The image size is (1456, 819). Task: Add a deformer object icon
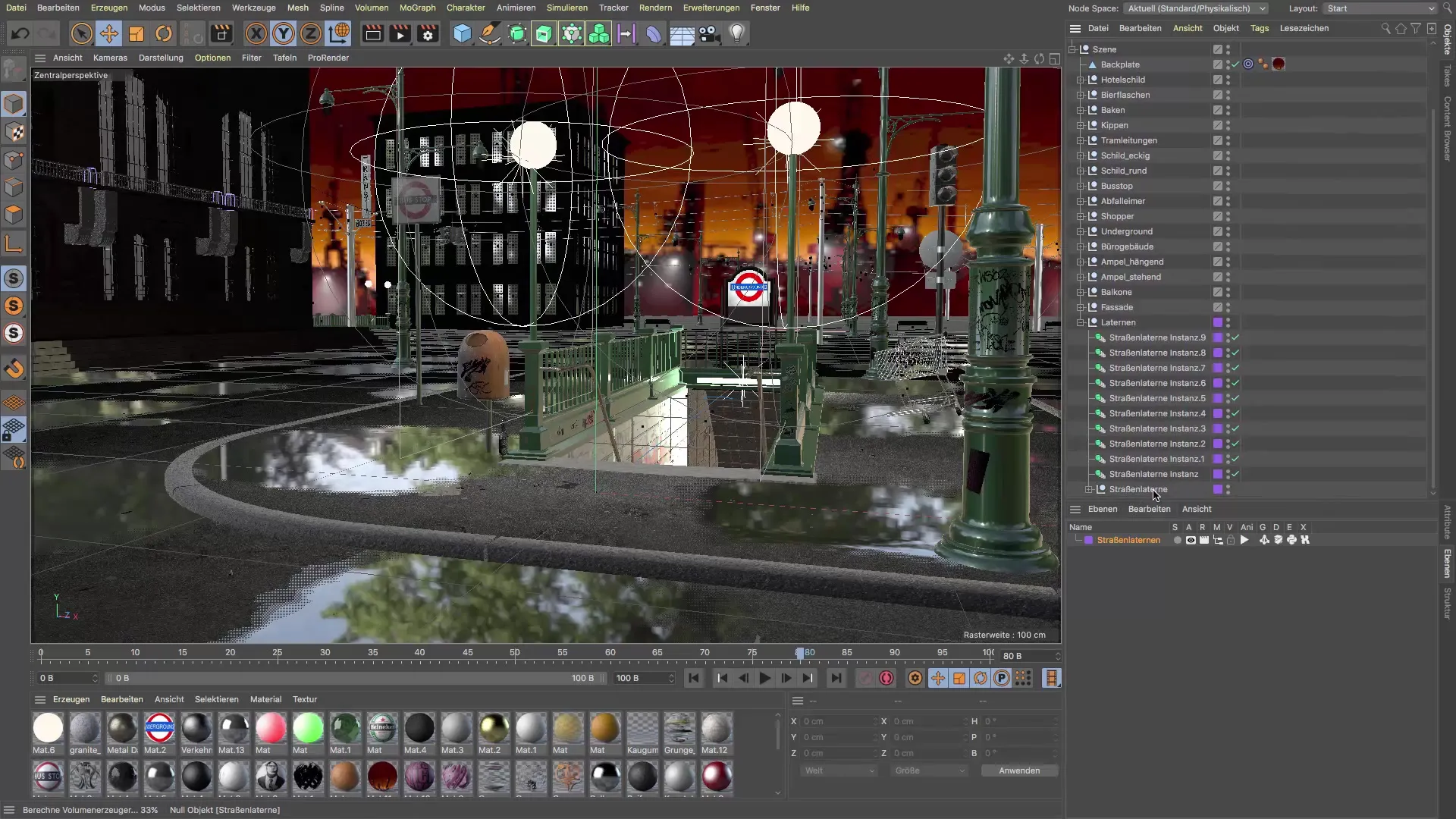click(654, 33)
